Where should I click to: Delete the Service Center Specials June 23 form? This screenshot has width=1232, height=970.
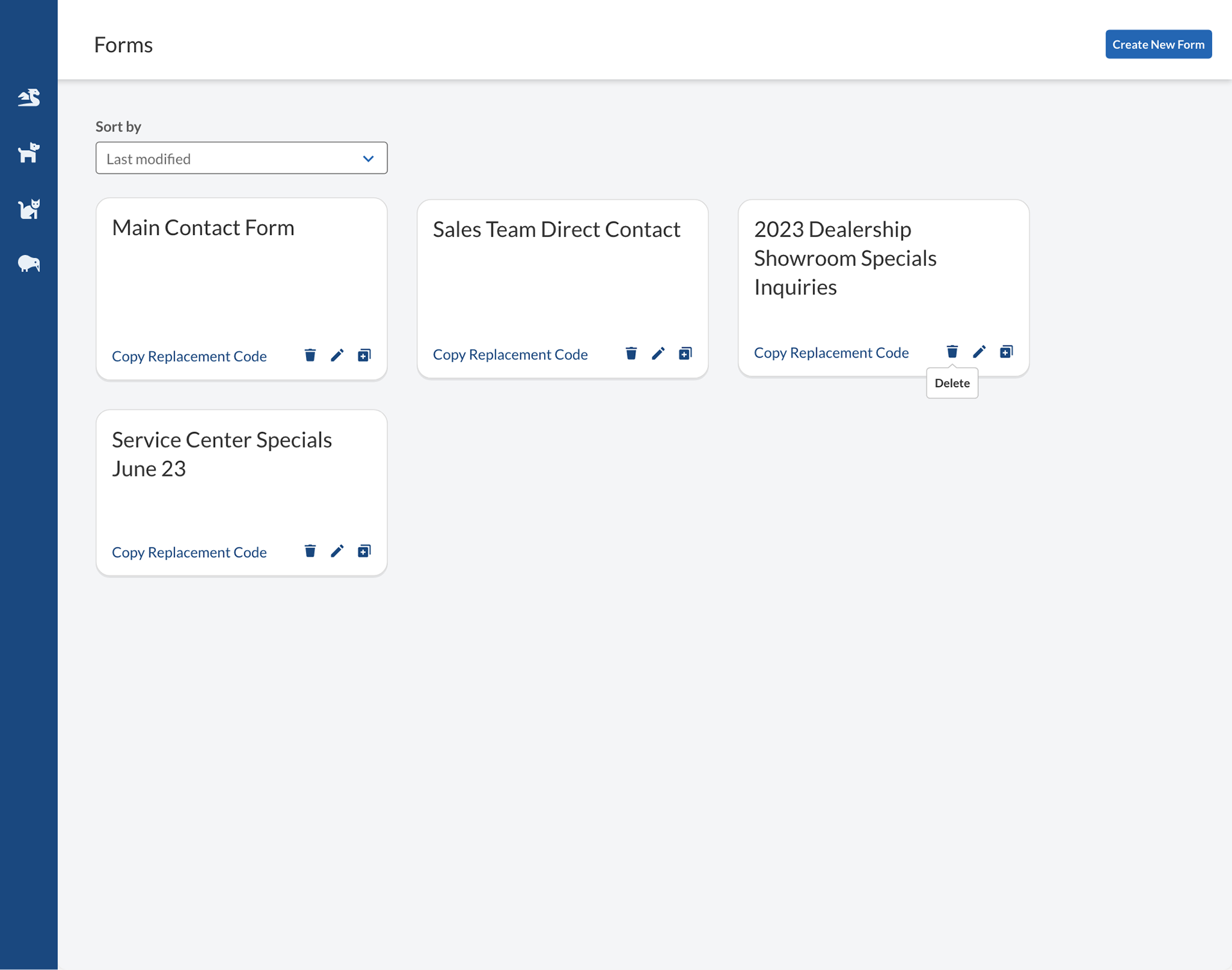coord(310,551)
